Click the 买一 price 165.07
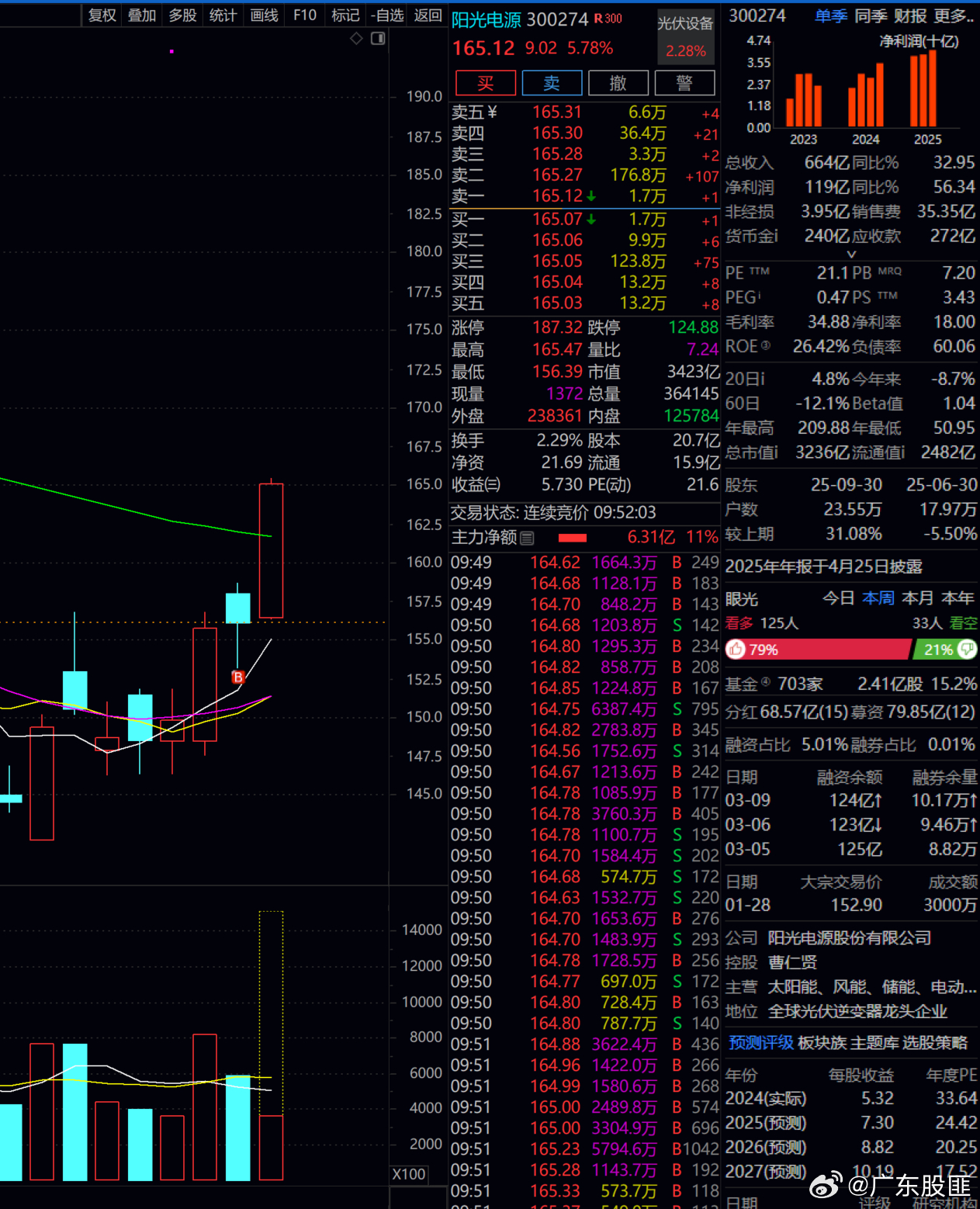 [x=557, y=220]
